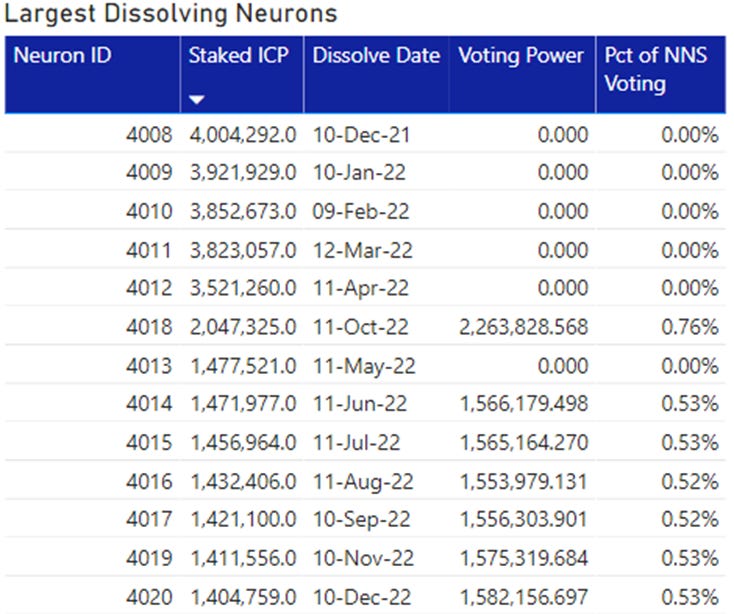The width and height of the screenshot is (734, 614).
Task: Click staked value 1,432,406.0
Action: click(243, 481)
